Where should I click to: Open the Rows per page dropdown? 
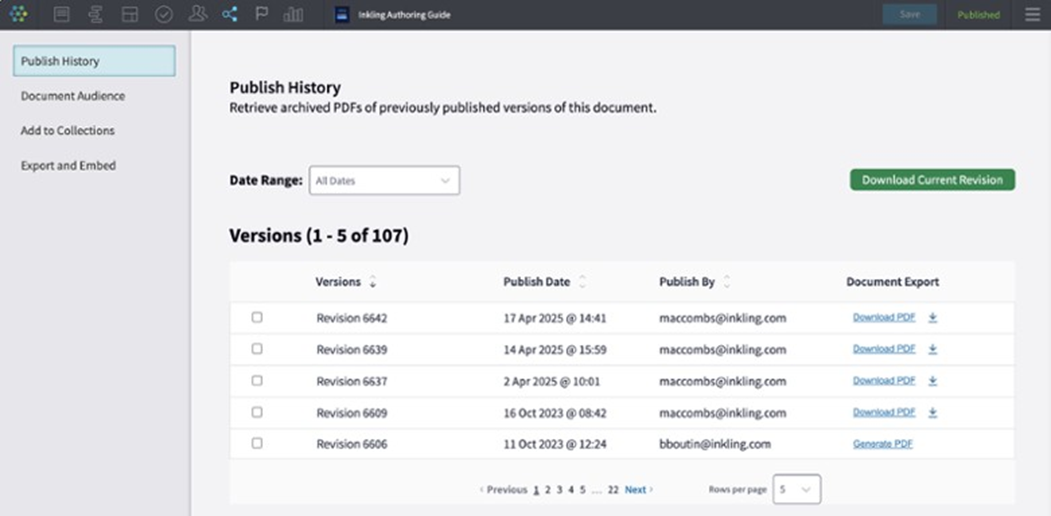[x=796, y=489]
